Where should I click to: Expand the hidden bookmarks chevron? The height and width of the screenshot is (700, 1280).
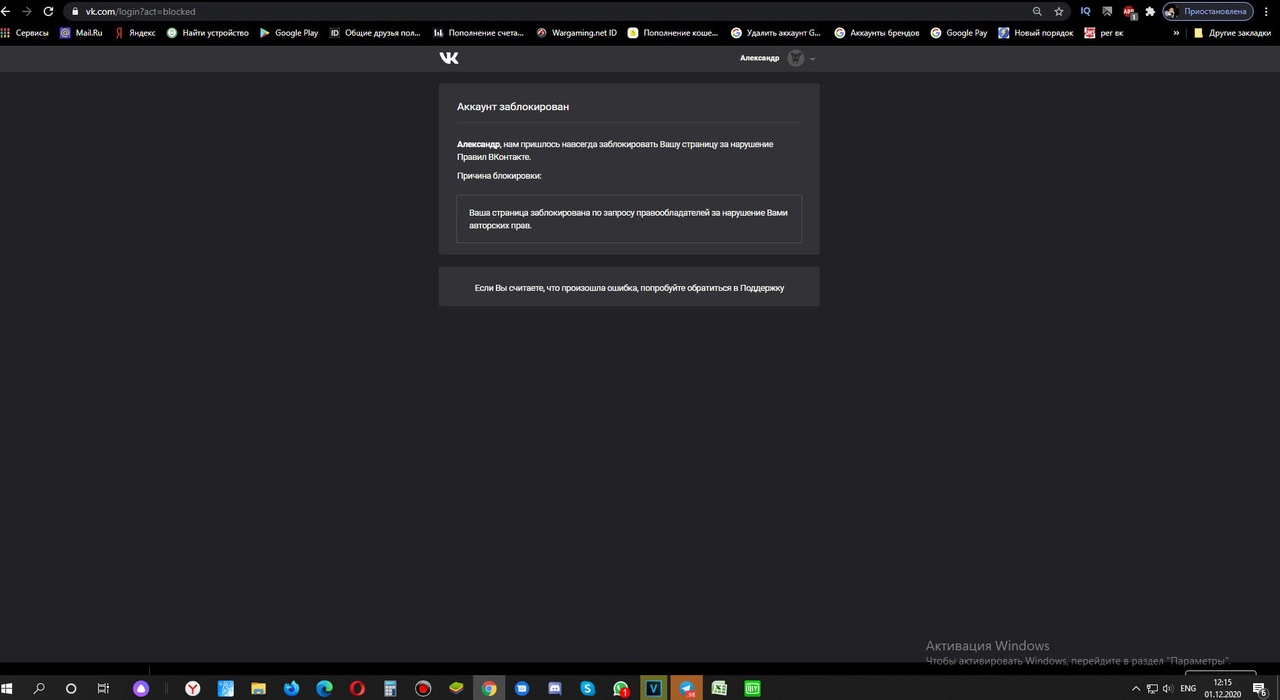(1176, 32)
